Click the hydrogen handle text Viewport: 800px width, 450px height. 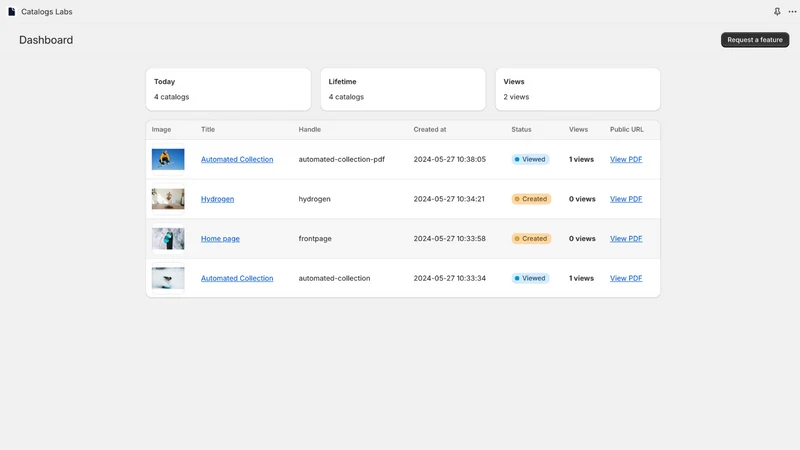tap(314, 199)
